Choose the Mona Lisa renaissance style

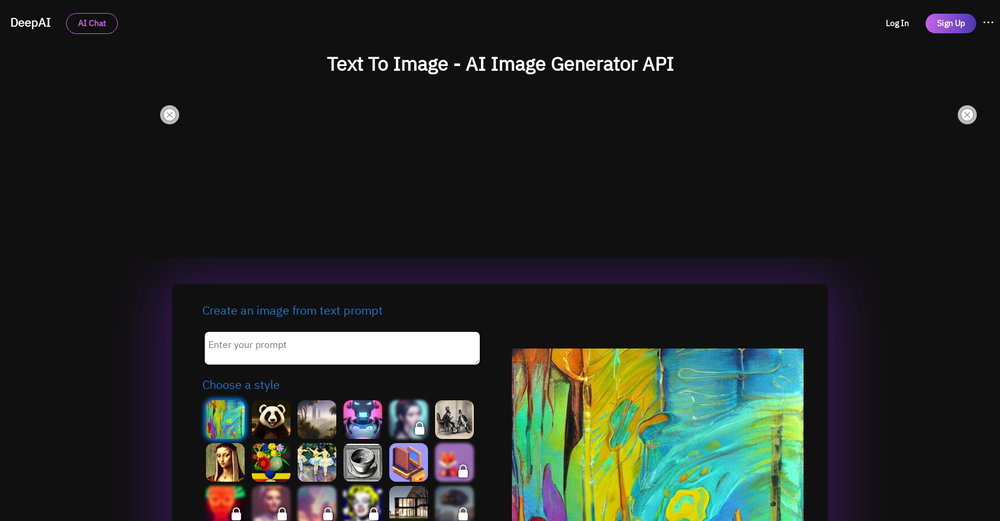pos(225,462)
